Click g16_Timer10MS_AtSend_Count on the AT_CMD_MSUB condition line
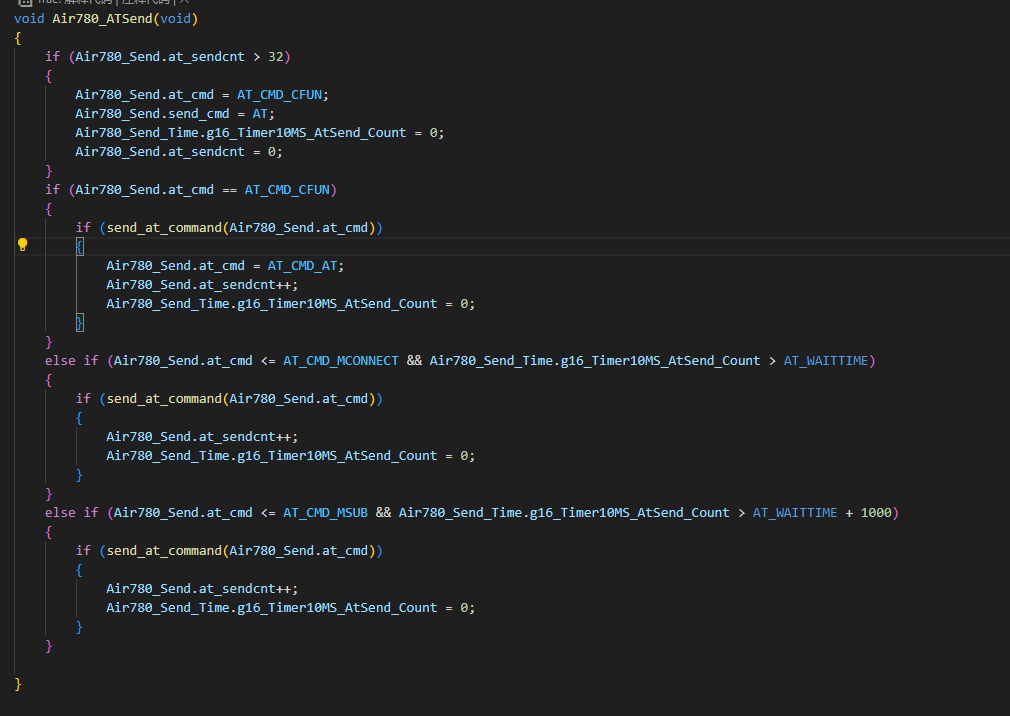 [x=629, y=513]
